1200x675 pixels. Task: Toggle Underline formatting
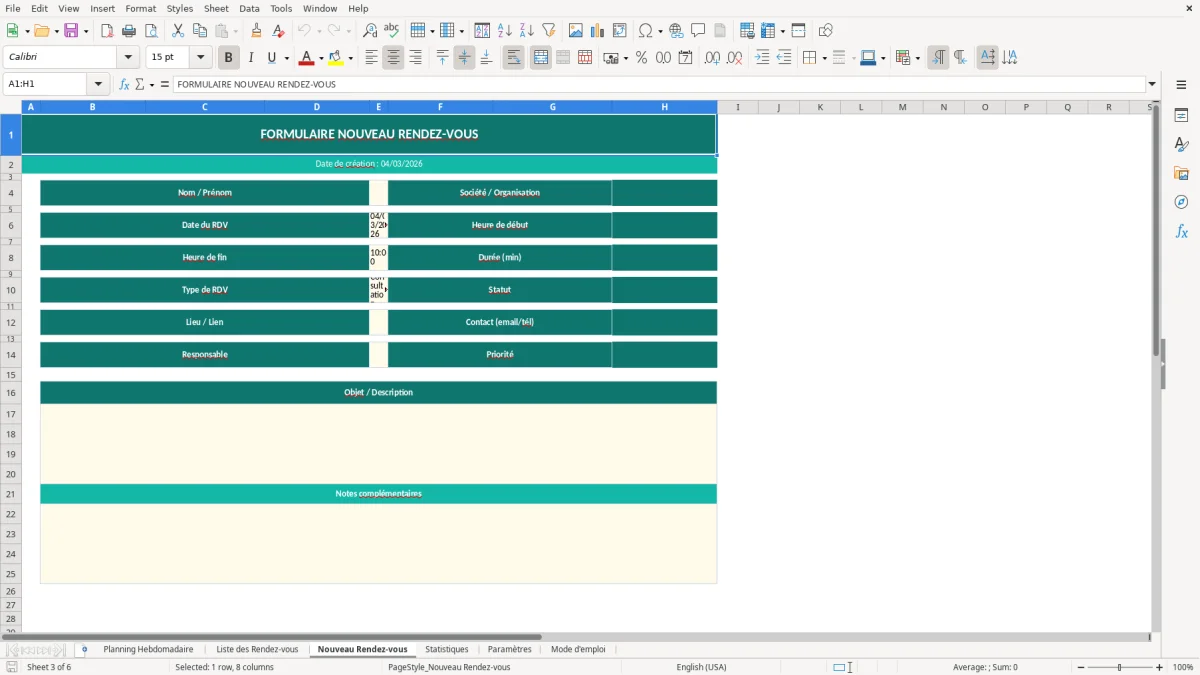coord(271,58)
